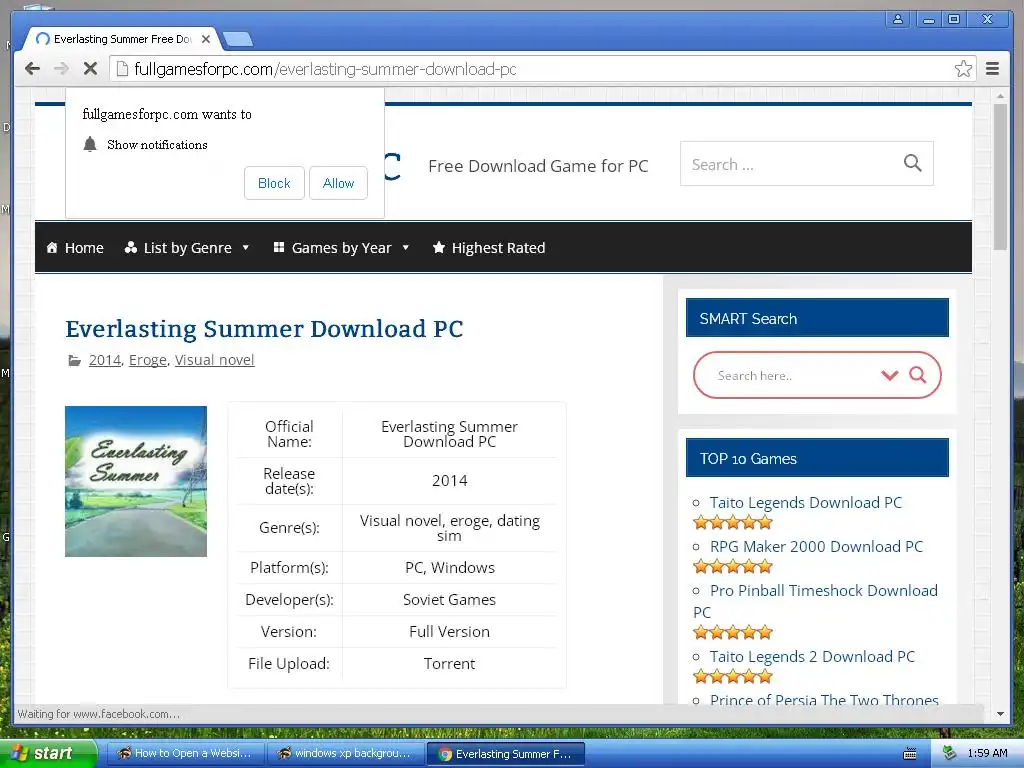Click the scrollbar up arrow
The width and height of the screenshot is (1024, 768).
(1000, 96)
